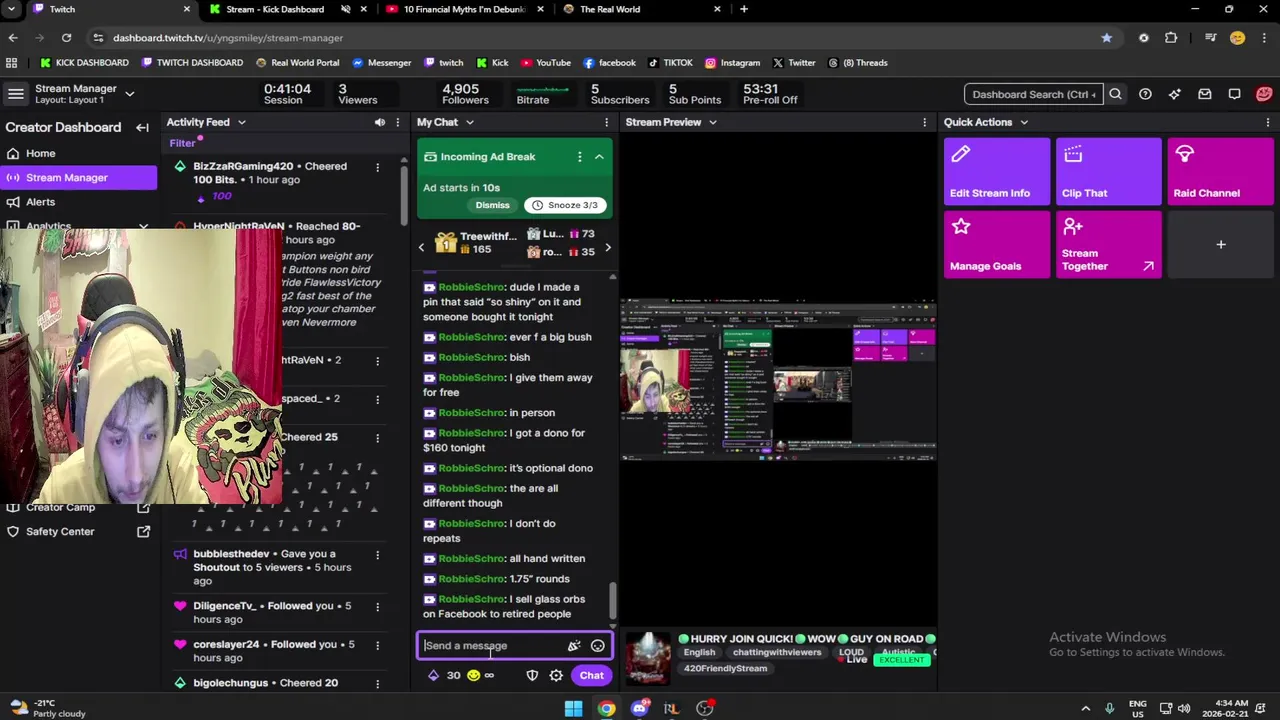Collapse the Creator Dashboard sidebar arrow

coord(142,127)
